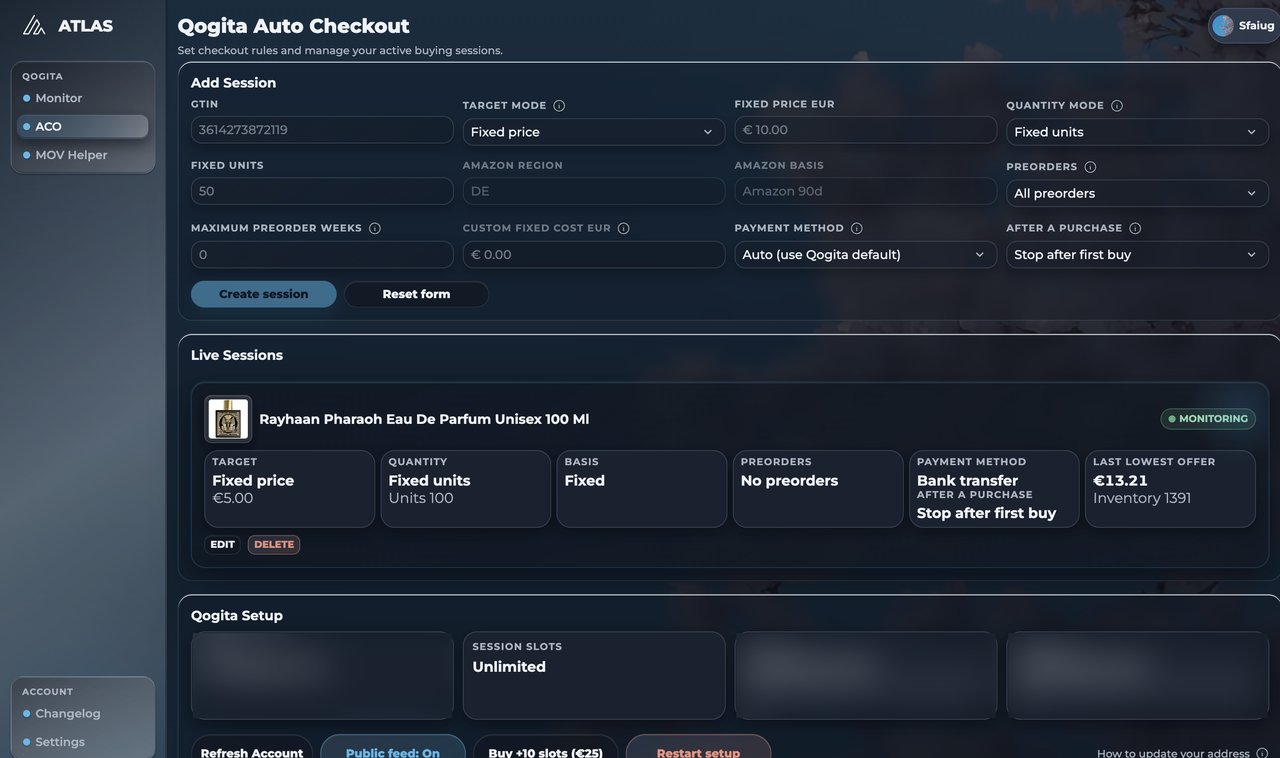
Task: Delete the Rayhaan Pharaoh session
Action: tap(274, 545)
